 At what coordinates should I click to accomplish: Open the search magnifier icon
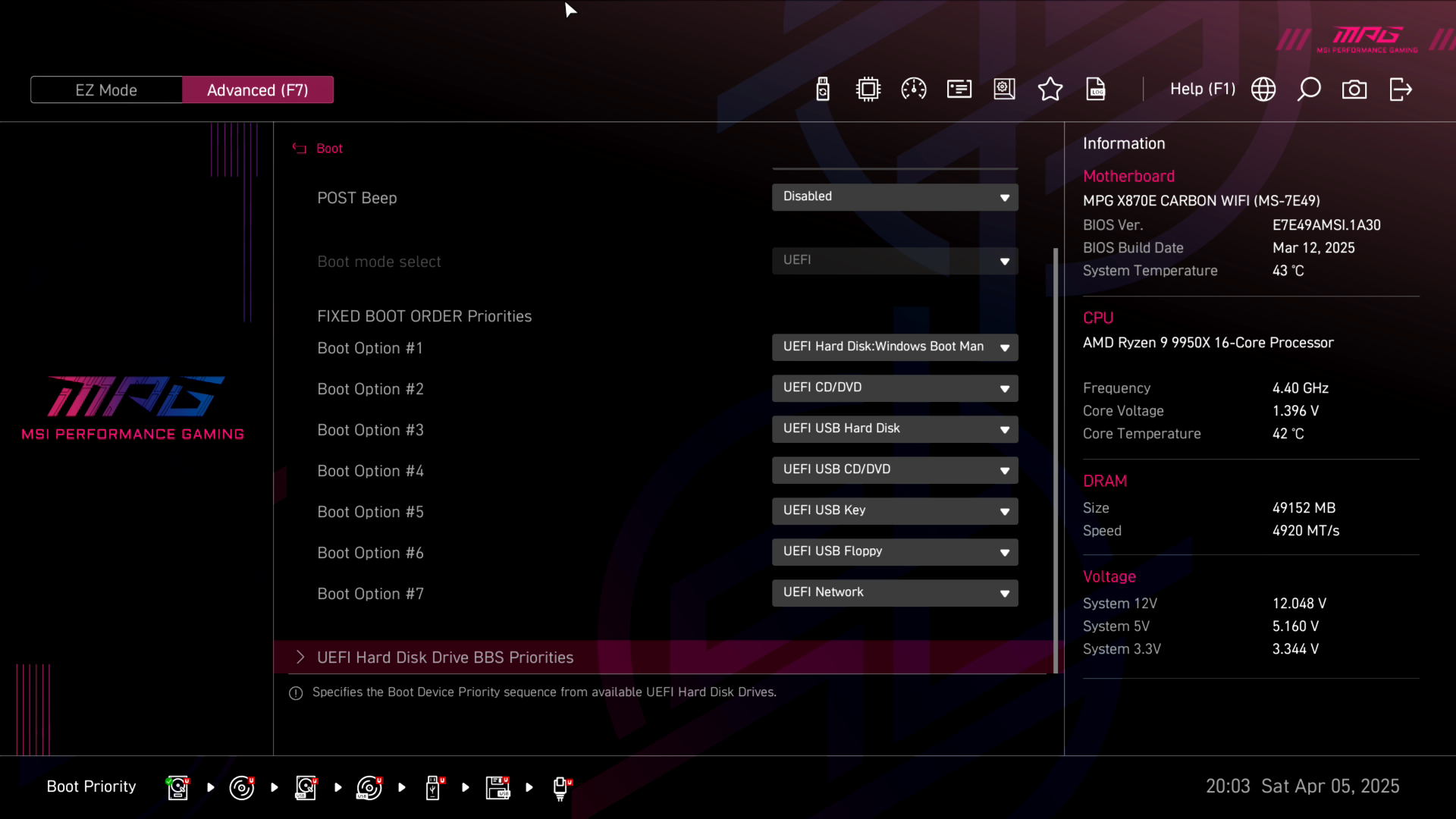1309,89
